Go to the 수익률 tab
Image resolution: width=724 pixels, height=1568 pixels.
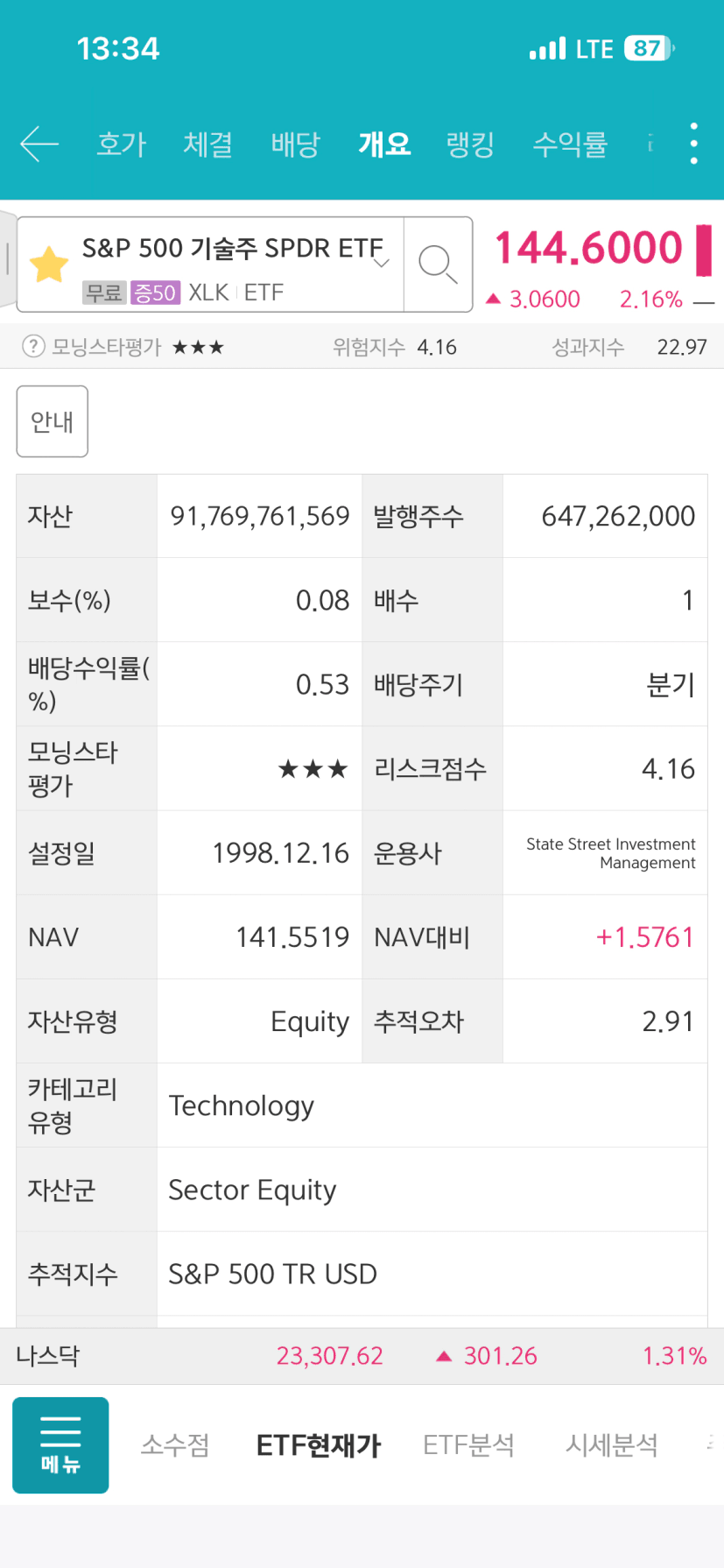(x=570, y=144)
